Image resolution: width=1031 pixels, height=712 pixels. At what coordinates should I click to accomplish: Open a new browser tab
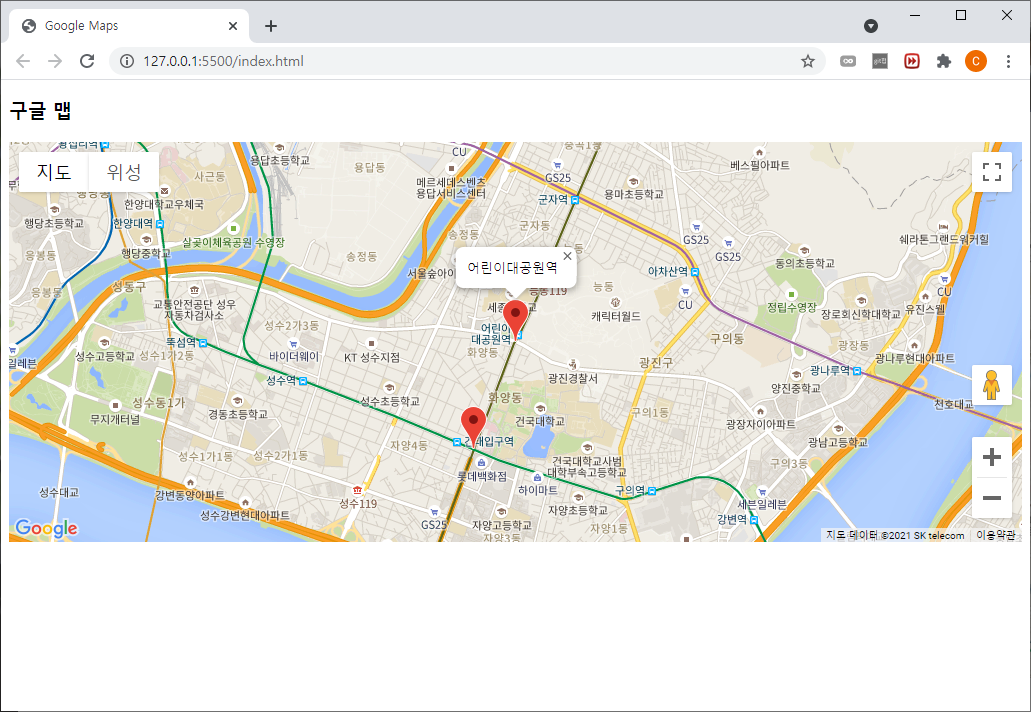click(x=271, y=26)
